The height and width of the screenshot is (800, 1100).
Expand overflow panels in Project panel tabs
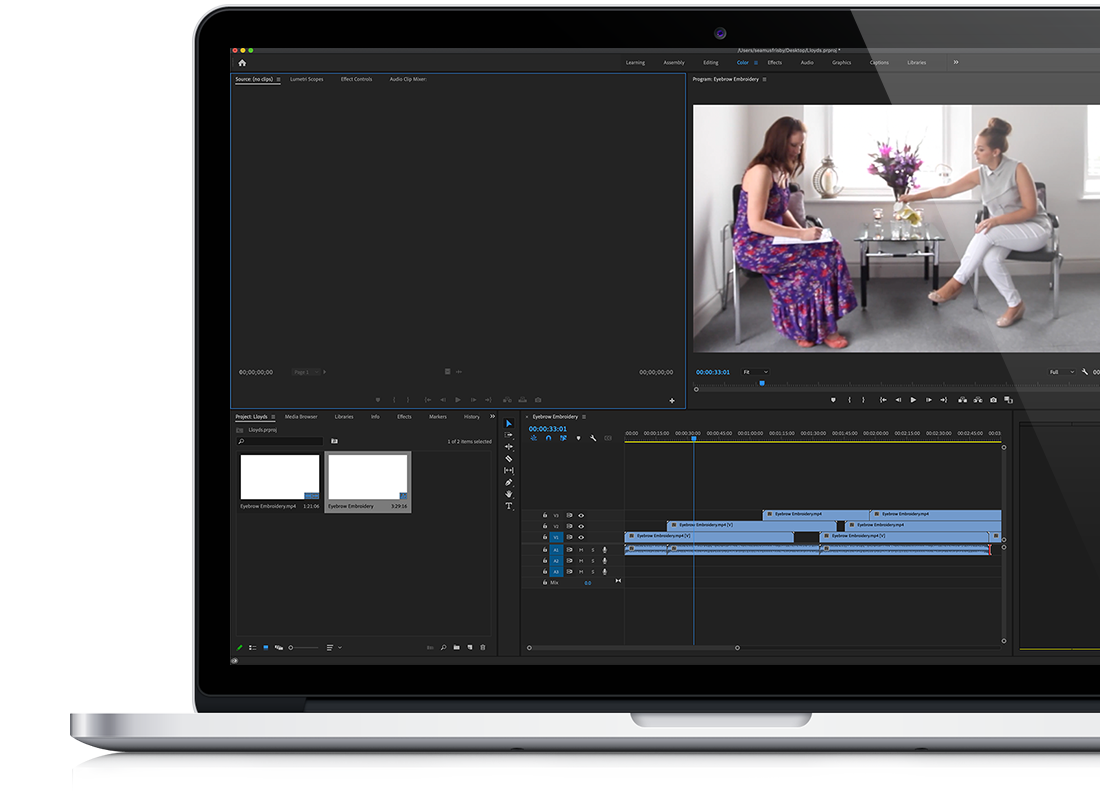pyautogui.click(x=492, y=416)
